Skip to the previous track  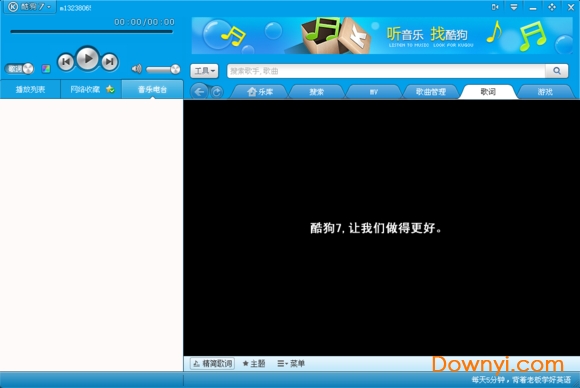coord(66,61)
